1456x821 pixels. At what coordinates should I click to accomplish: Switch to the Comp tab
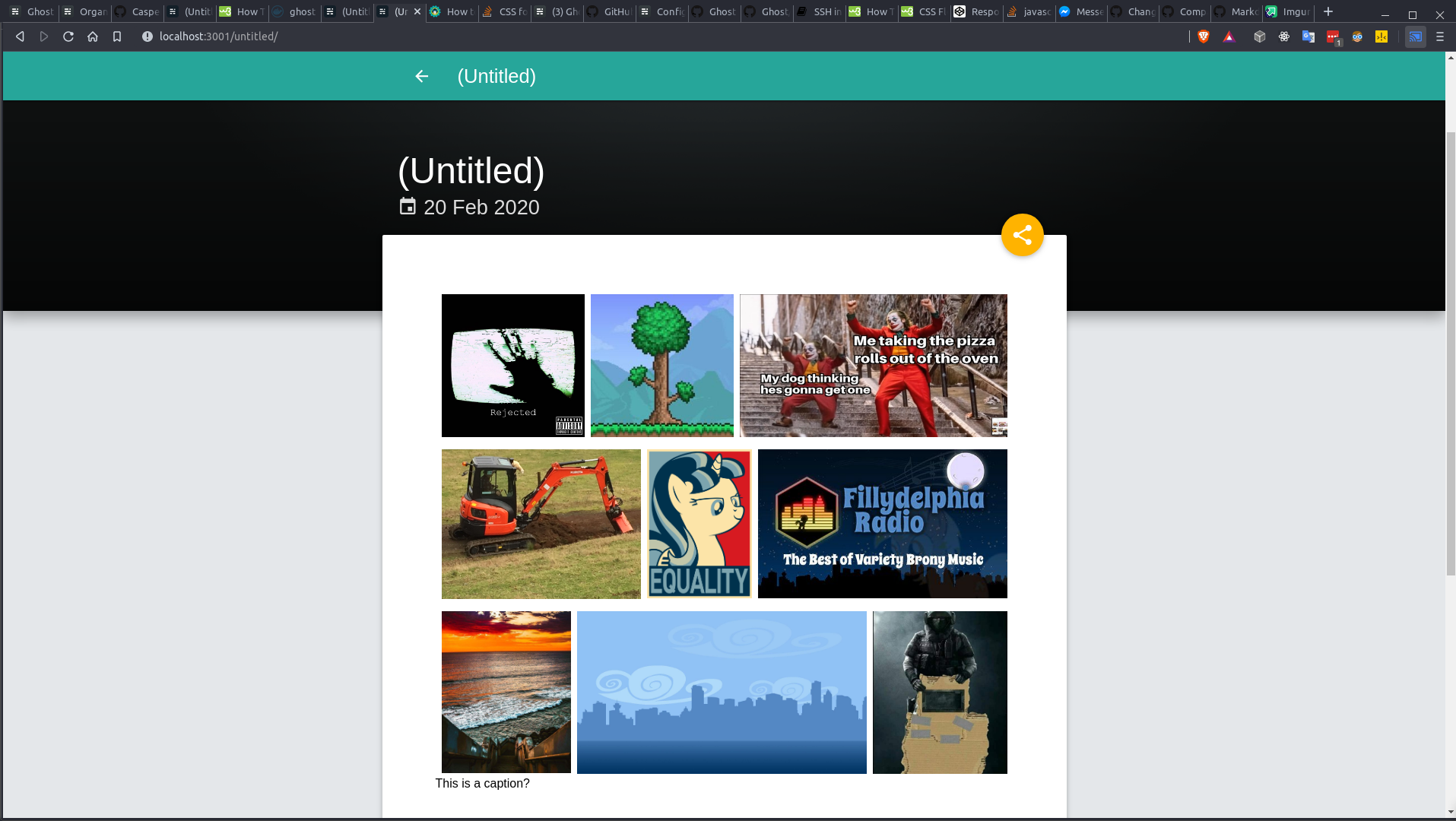pyautogui.click(x=1185, y=11)
